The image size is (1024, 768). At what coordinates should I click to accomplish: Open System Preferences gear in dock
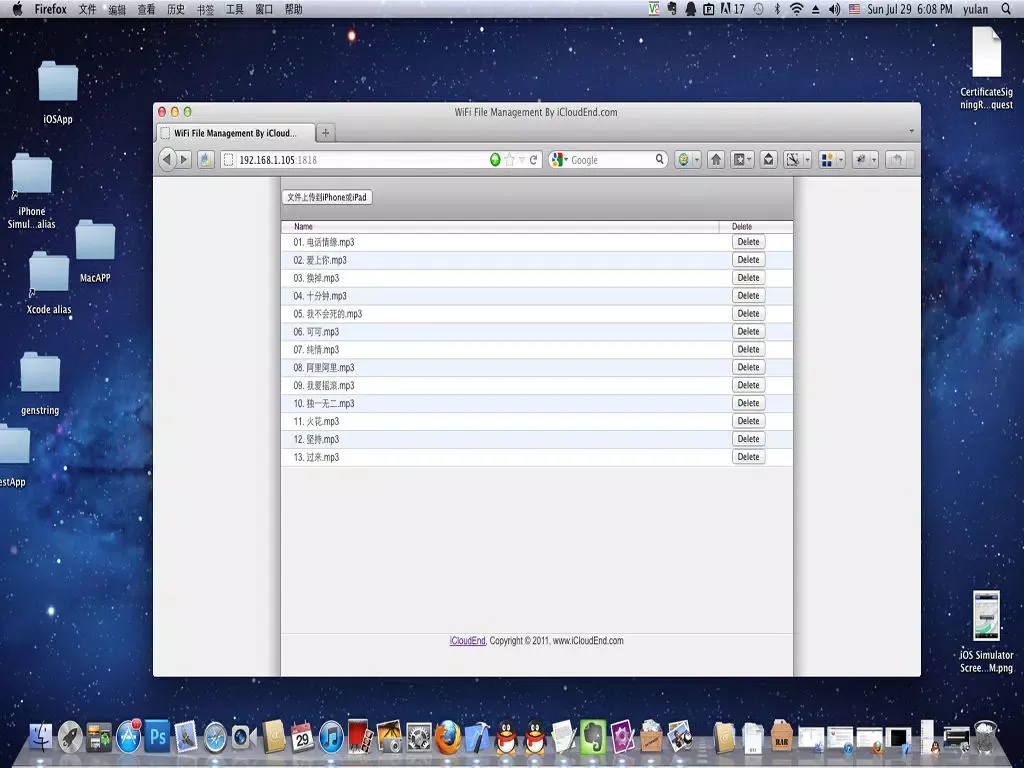(x=419, y=738)
